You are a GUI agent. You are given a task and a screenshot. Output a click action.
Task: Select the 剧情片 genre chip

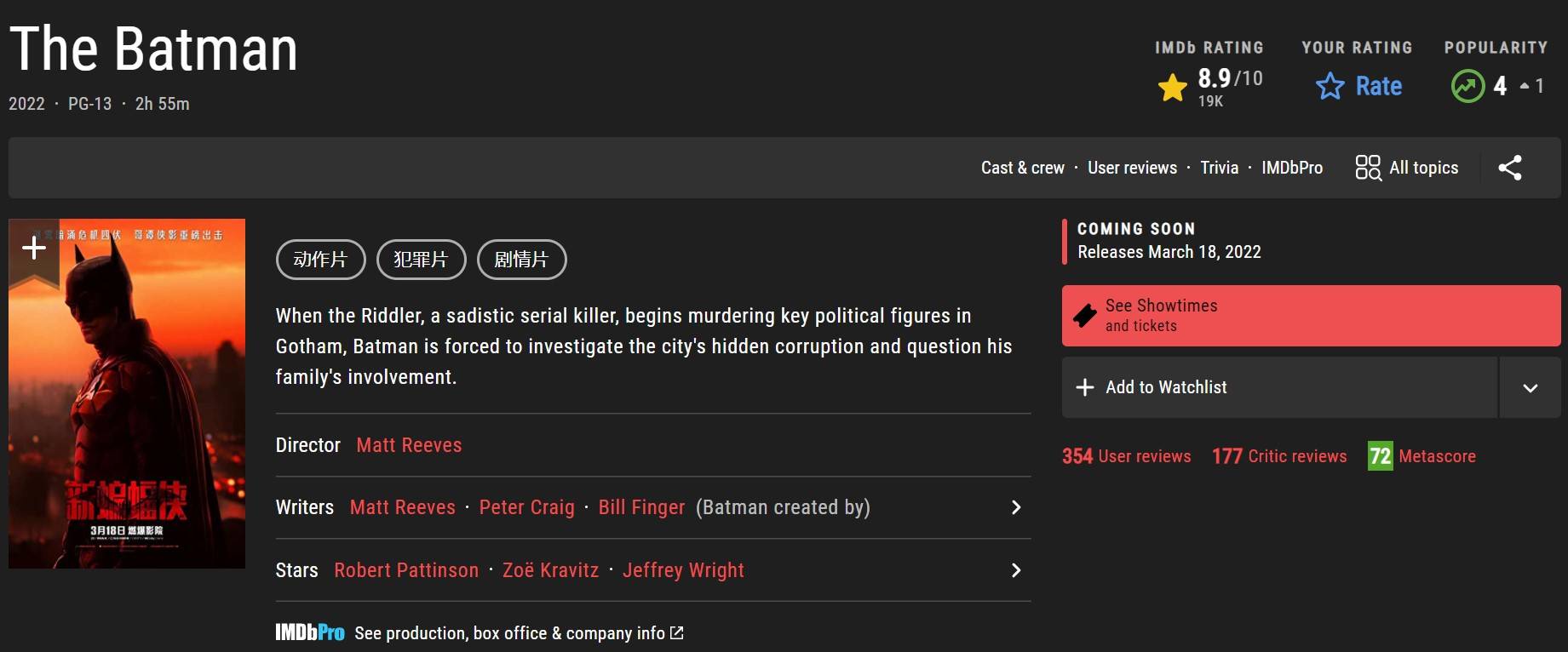point(522,260)
